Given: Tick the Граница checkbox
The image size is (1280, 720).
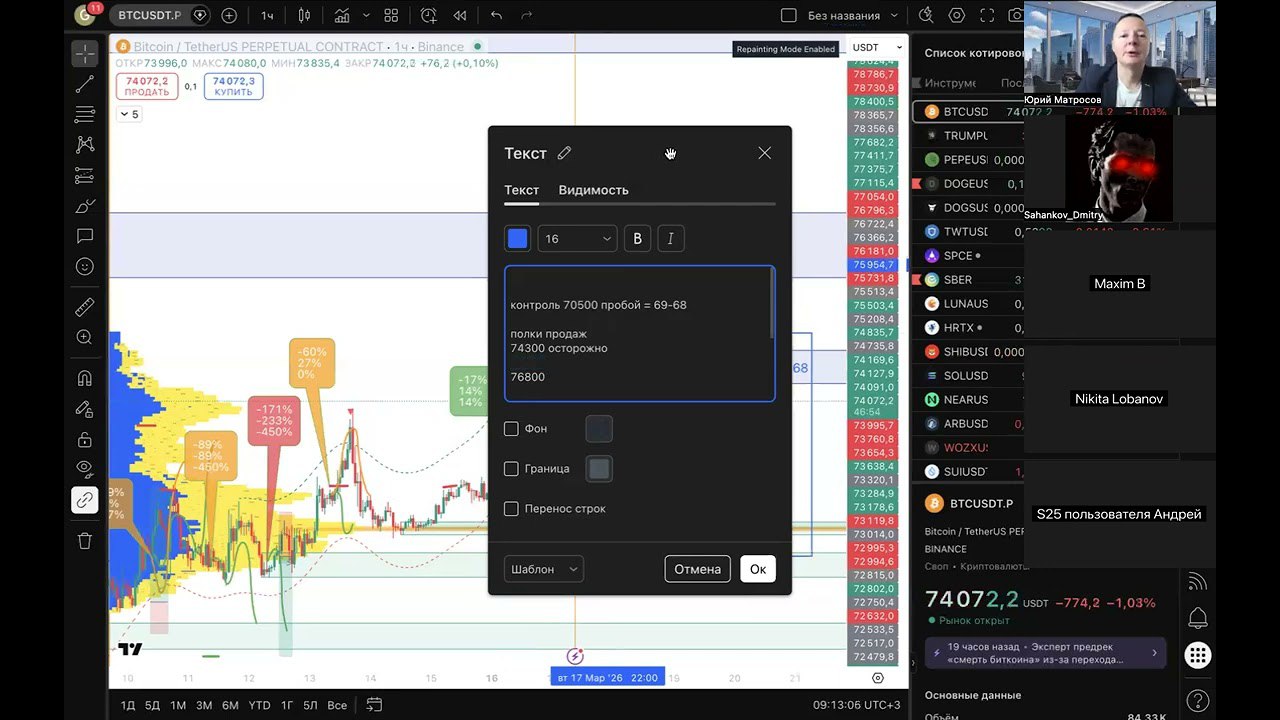Looking at the screenshot, I should click(x=511, y=469).
